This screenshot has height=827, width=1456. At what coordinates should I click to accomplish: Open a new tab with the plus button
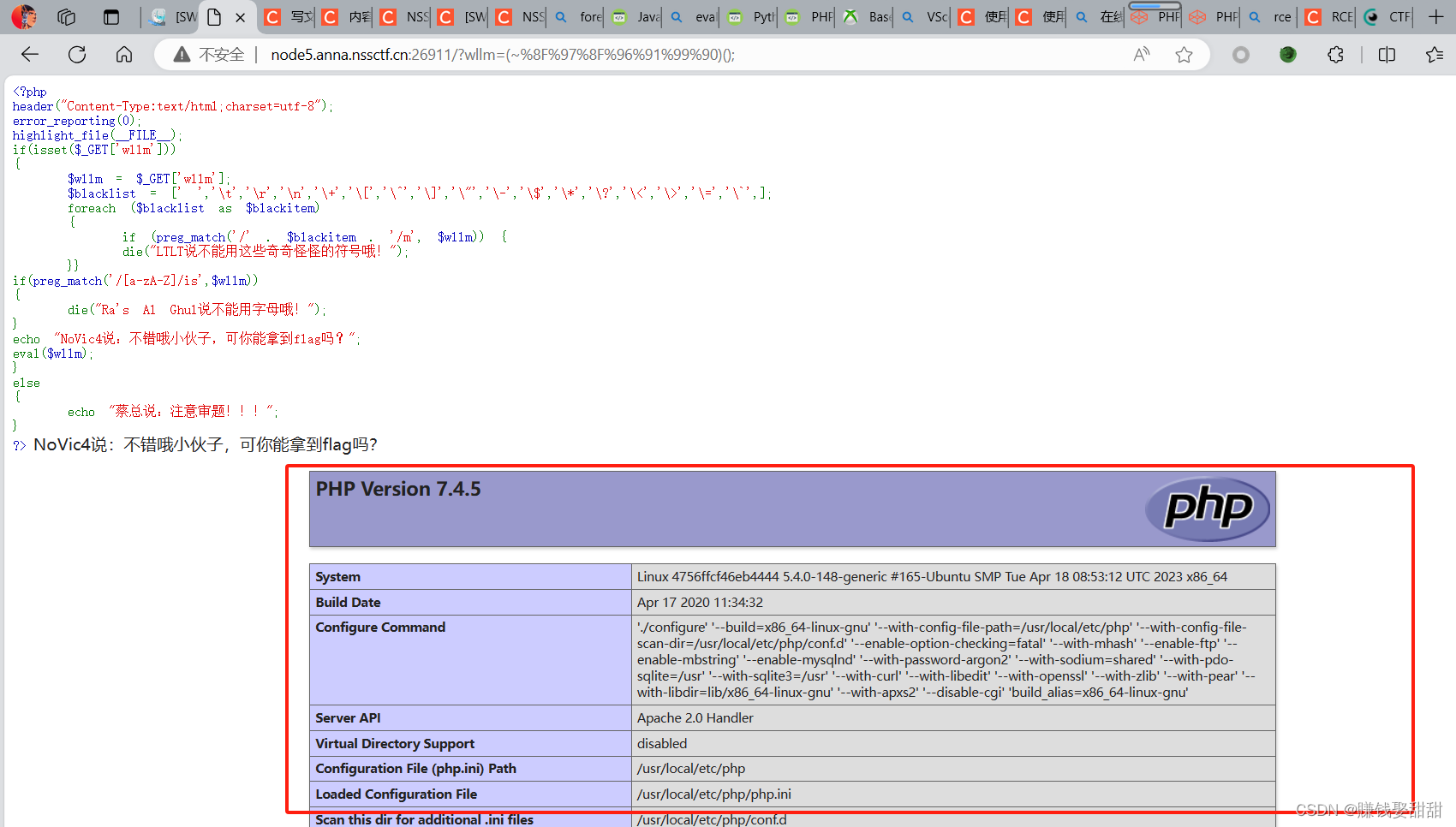[1437, 16]
